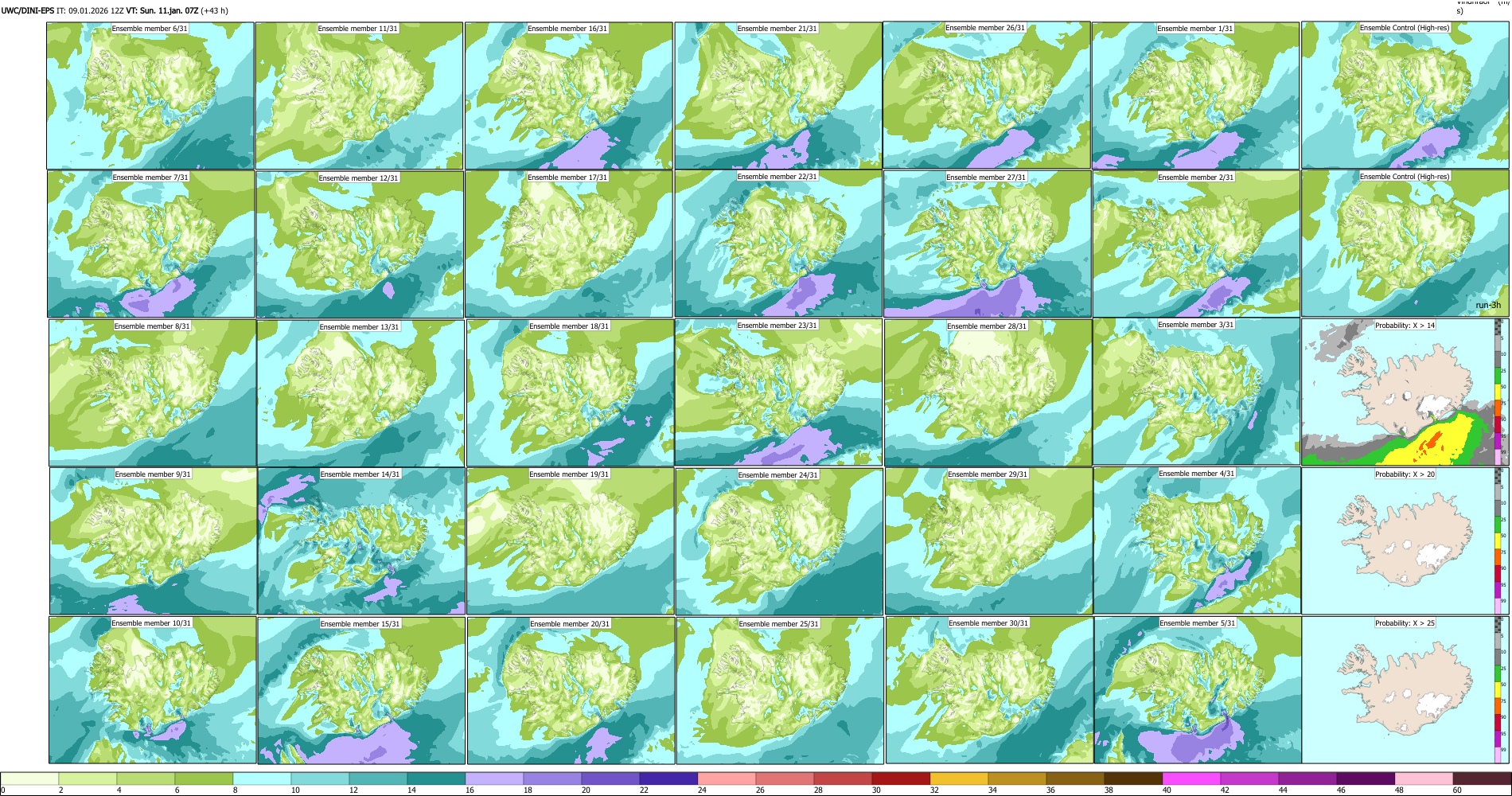
Task: Pick the 44–46 purple legend swatch
Action: pos(1307,778)
